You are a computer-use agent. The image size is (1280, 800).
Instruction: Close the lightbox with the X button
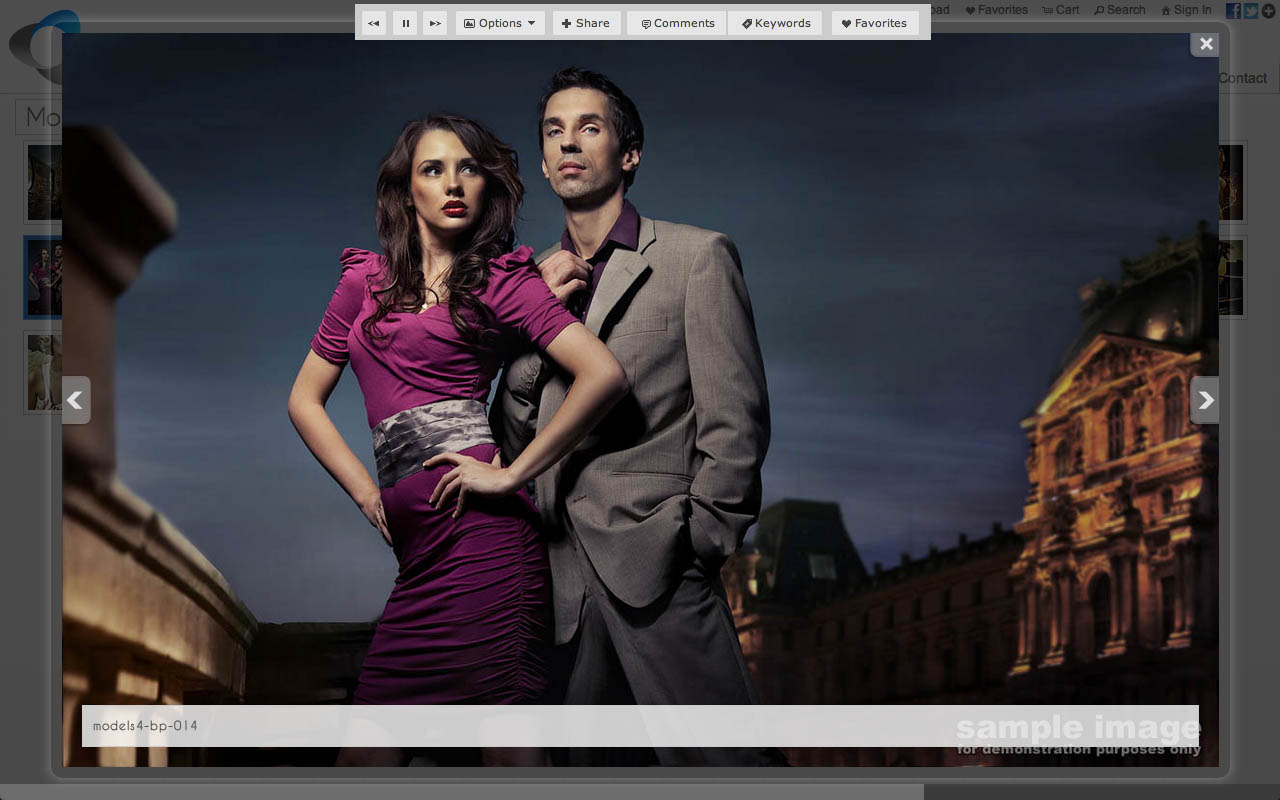[1205, 44]
